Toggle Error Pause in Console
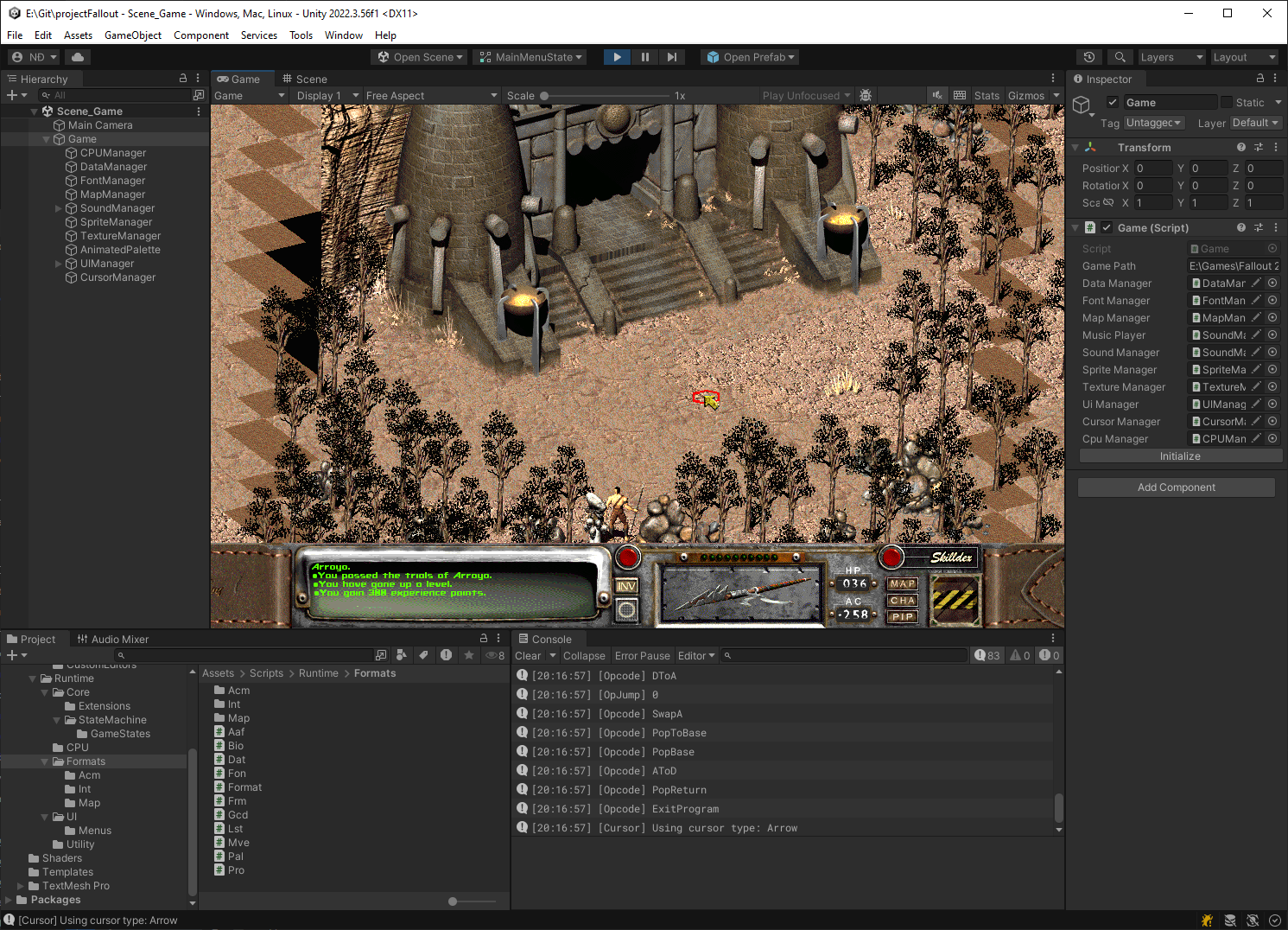Viewport: 1288px width, 930px height. (x=642, y=655)
